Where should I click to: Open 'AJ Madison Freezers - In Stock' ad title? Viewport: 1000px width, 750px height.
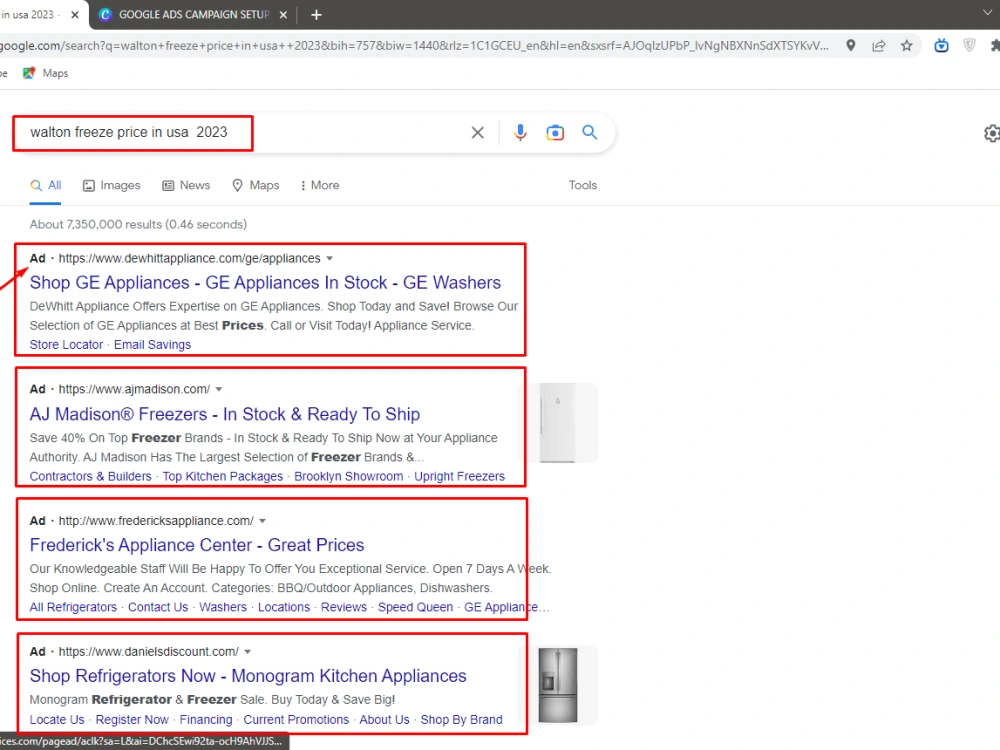(224, 415)
